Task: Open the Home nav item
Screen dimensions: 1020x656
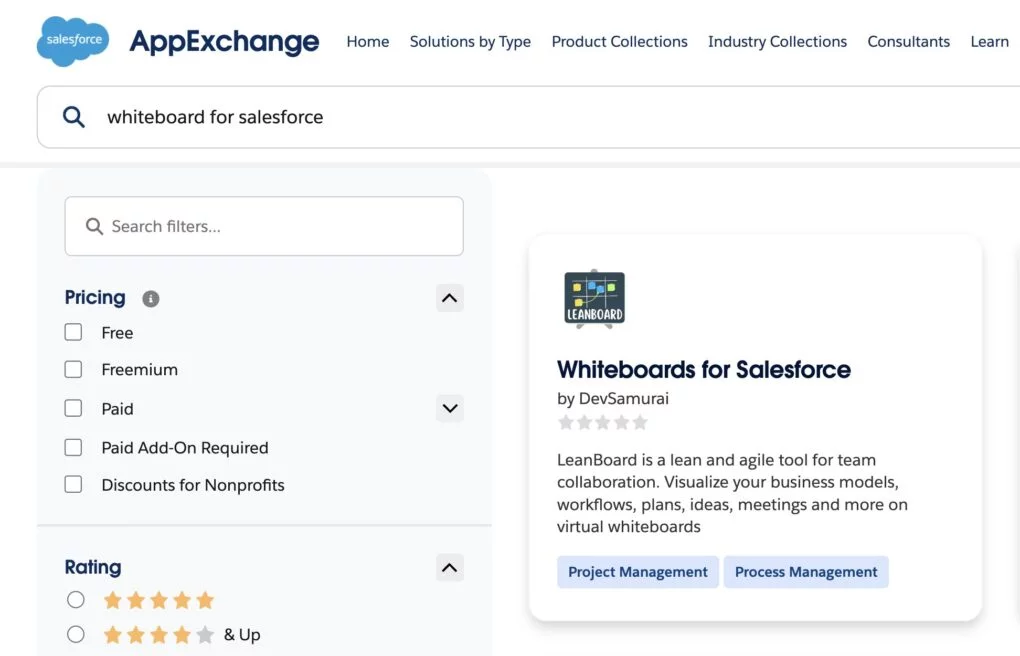Action: [368, 42]
